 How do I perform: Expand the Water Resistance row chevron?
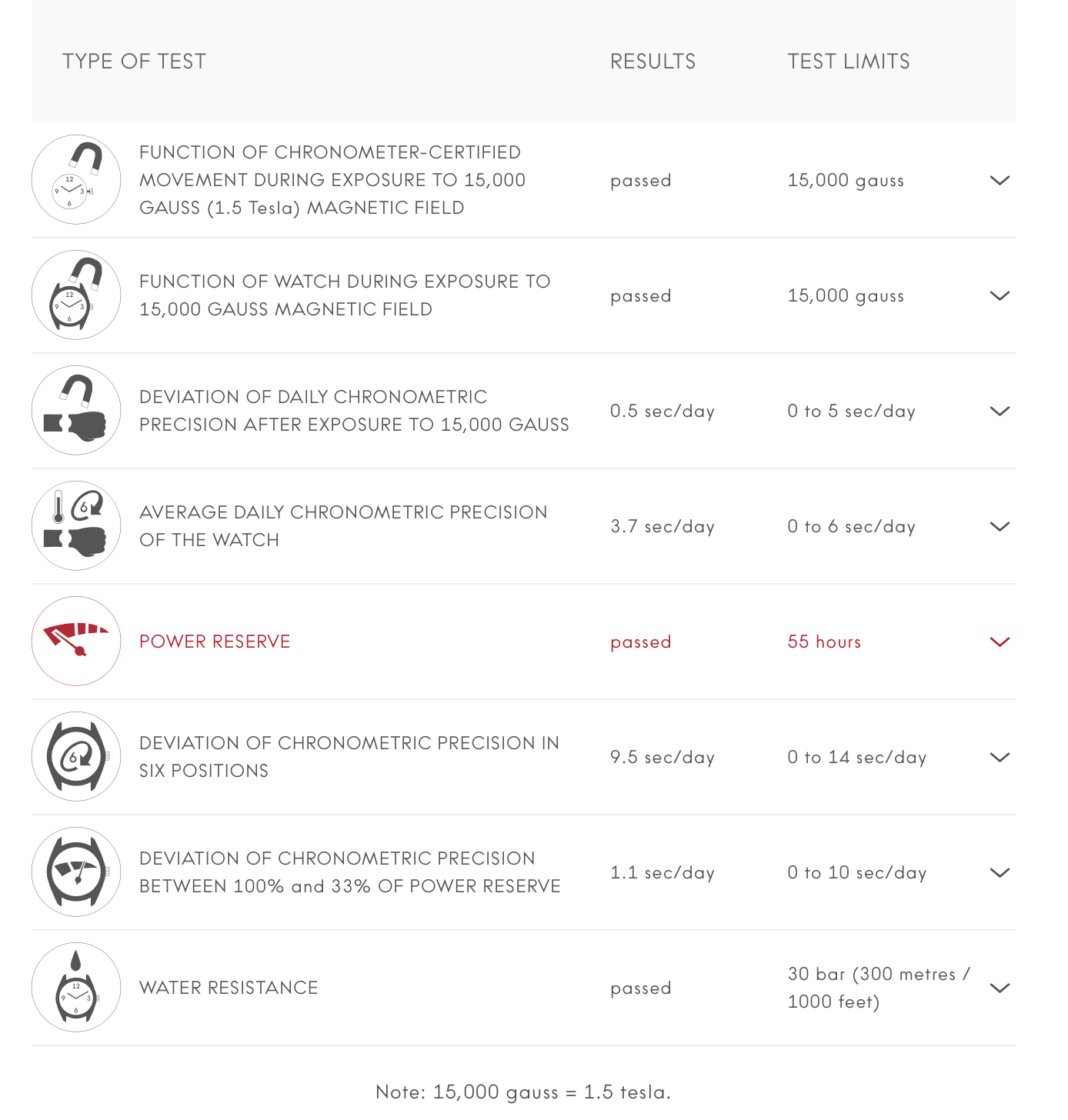(1000, 988)
